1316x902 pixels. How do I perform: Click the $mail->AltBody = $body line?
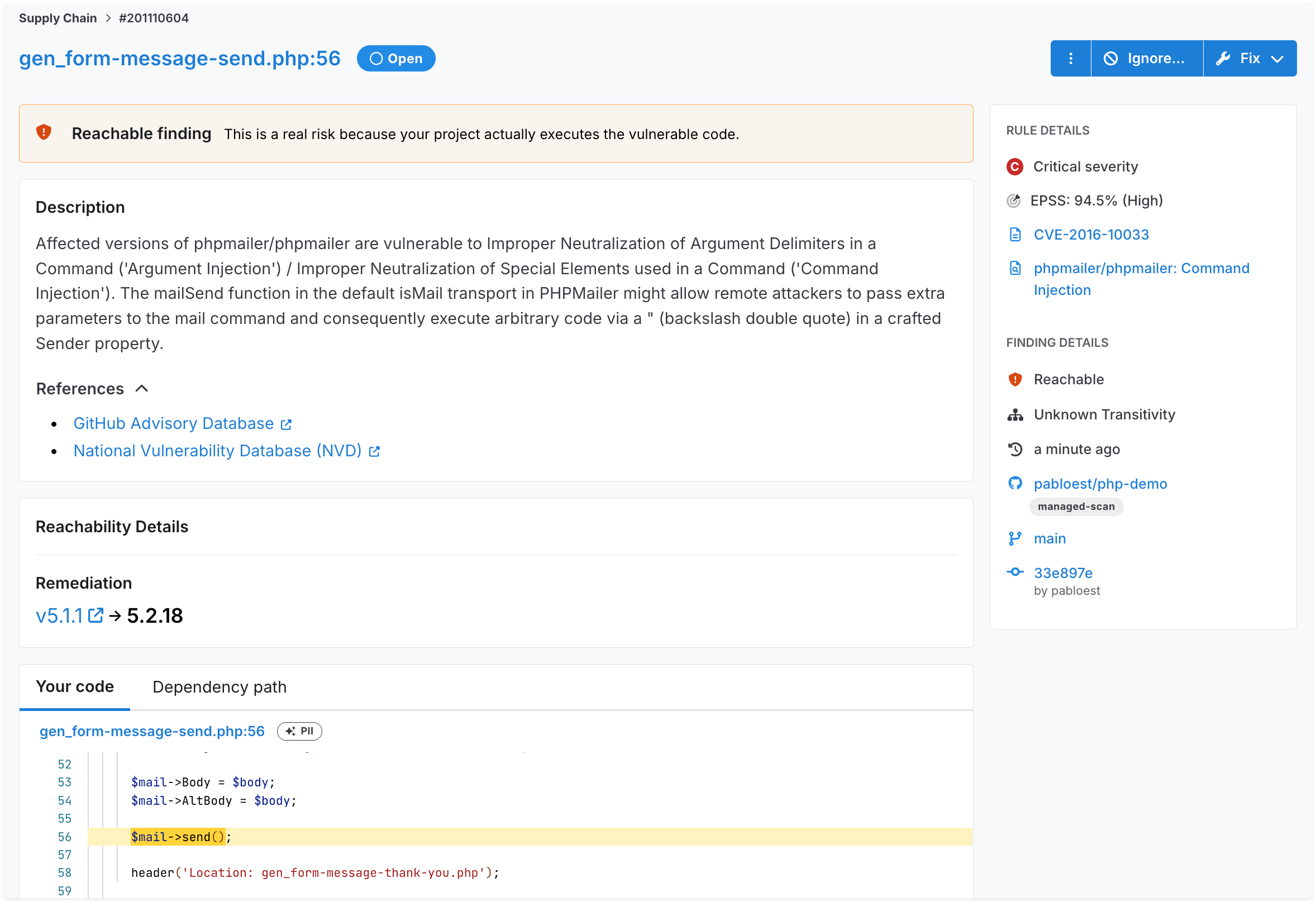[x=213, y=801]
